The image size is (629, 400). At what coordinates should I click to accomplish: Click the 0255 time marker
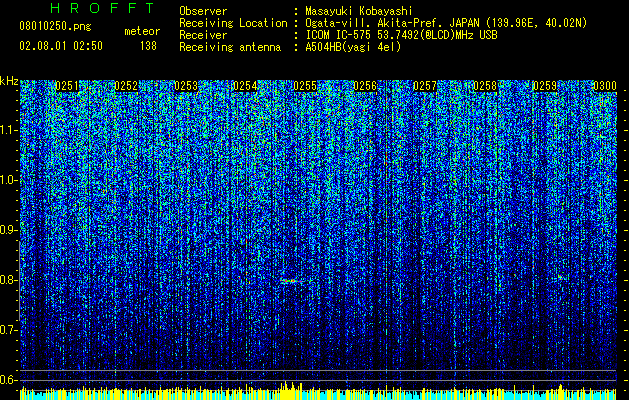[305, 86]
